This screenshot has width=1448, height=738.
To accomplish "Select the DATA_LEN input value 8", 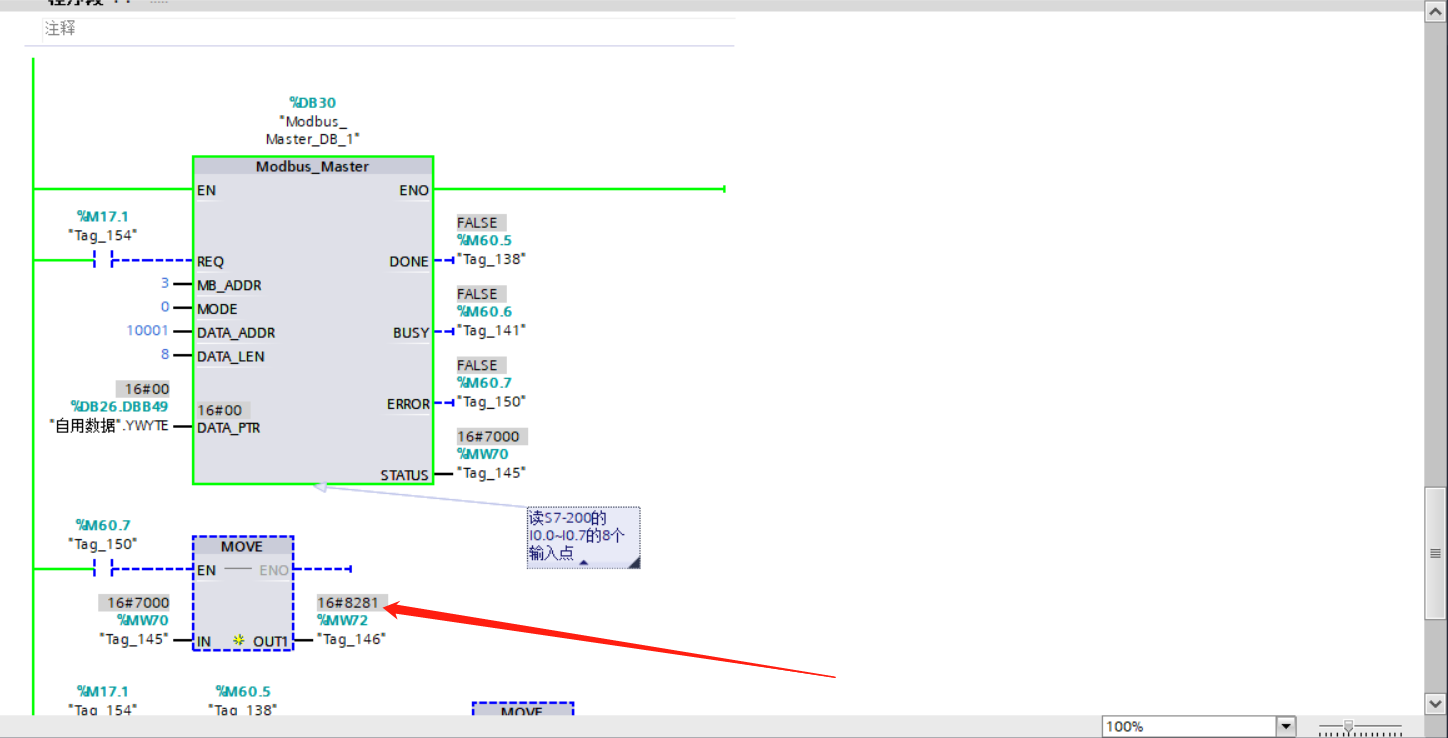I will click(x=165, y=355).
